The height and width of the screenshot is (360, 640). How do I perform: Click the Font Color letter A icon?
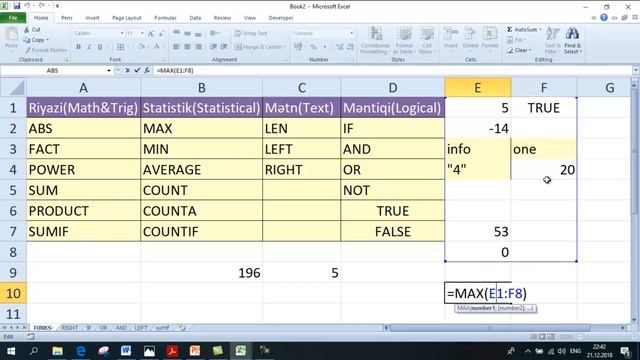pos(156,47)
